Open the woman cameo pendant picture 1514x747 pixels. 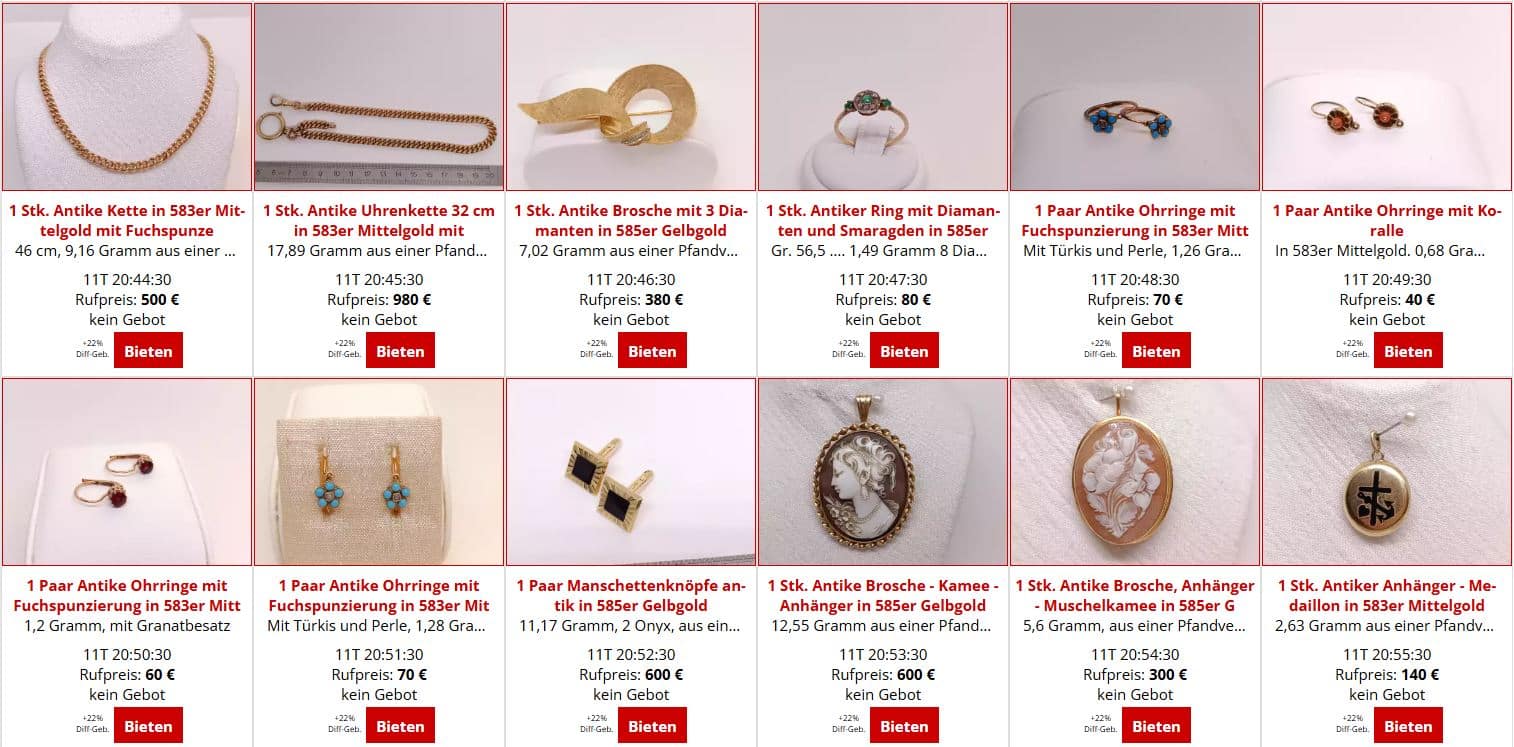coord(883,472)
